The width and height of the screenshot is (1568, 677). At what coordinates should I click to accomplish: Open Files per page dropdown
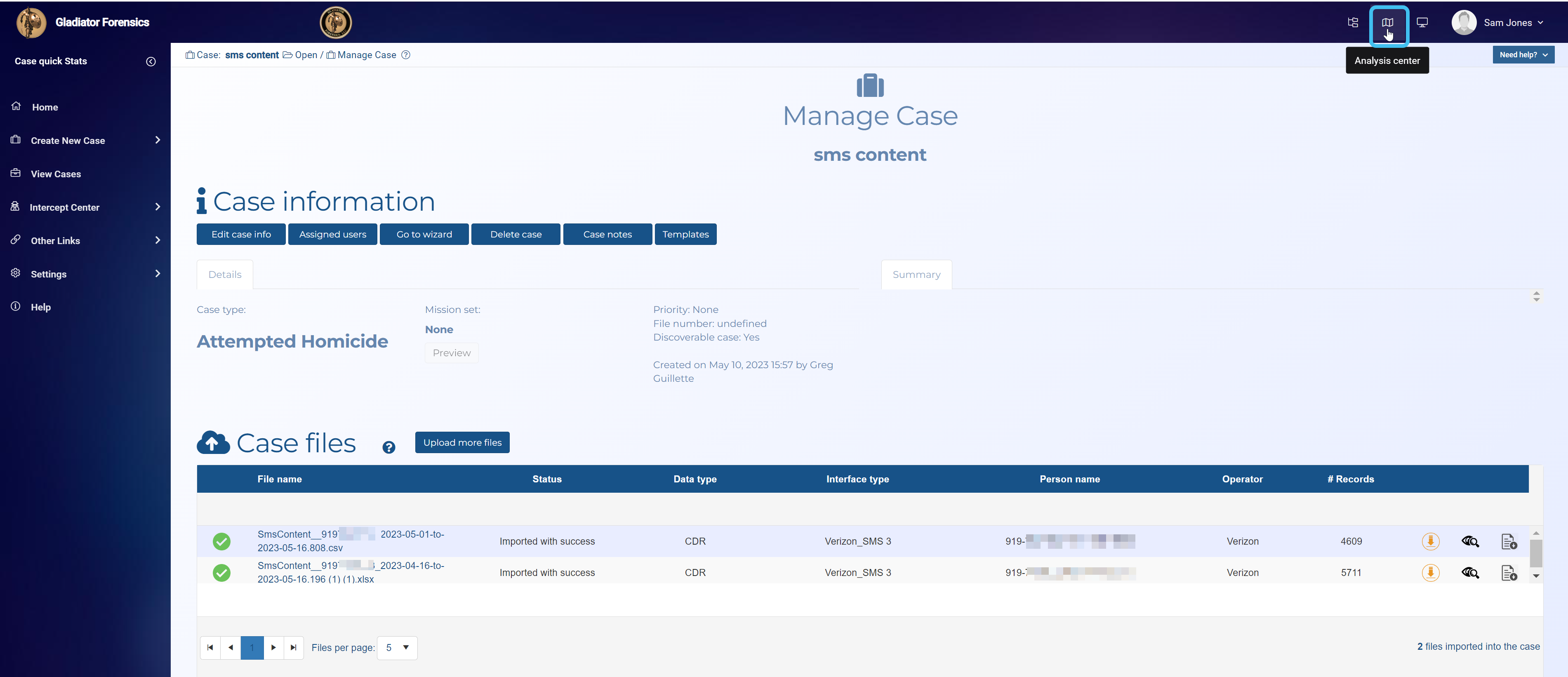(x=397, y=647)
